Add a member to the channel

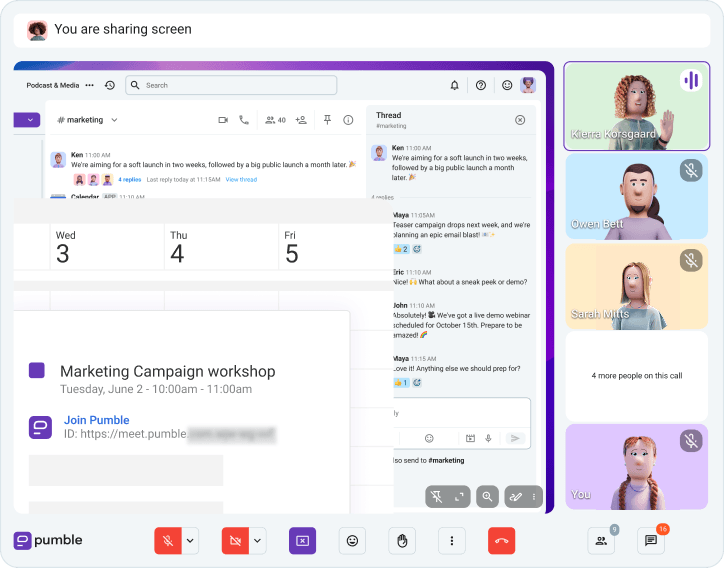coord(301,120)
